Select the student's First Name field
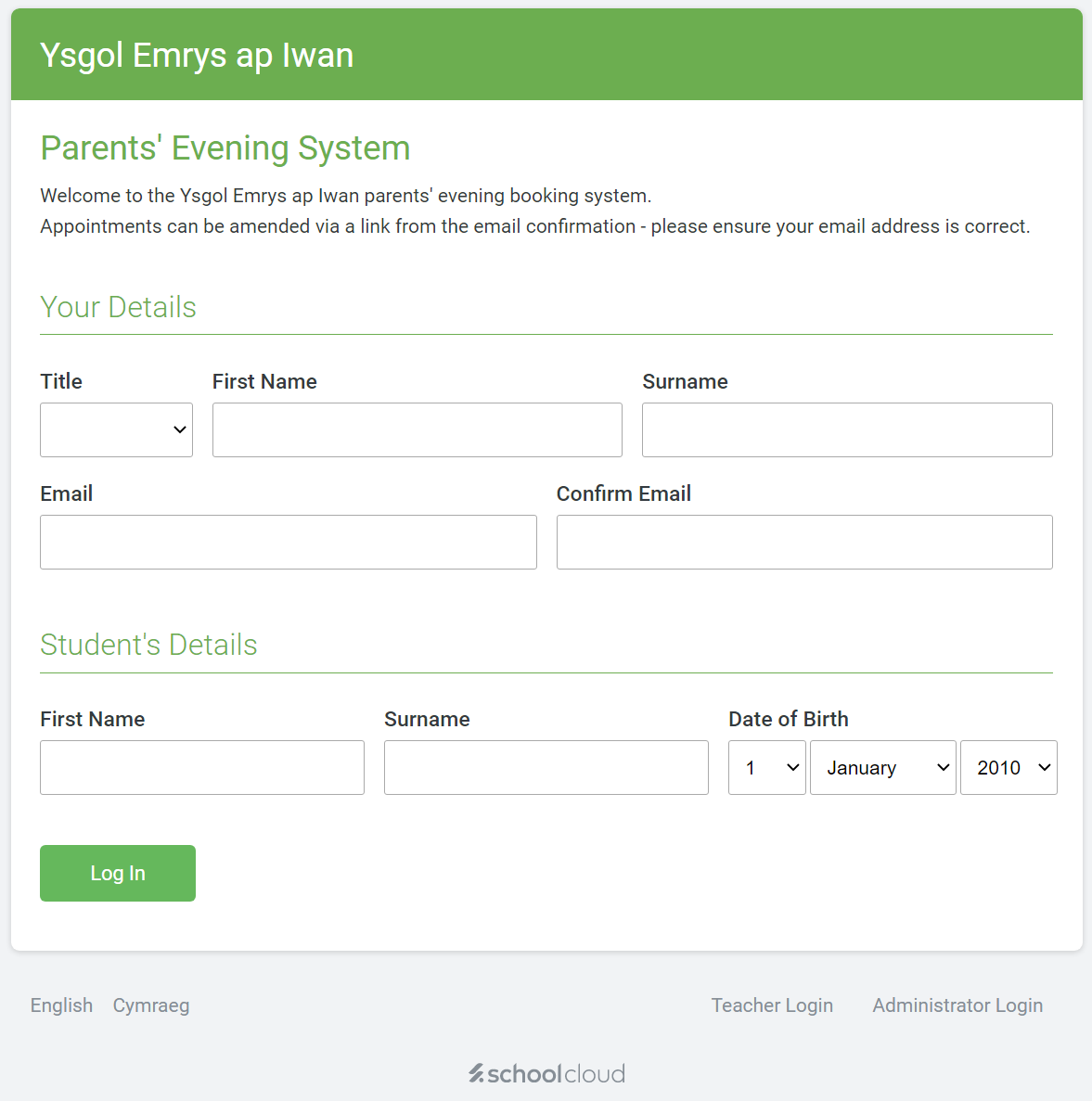The height and width of the screenshot is (1101, 1092). click(201, 767)
